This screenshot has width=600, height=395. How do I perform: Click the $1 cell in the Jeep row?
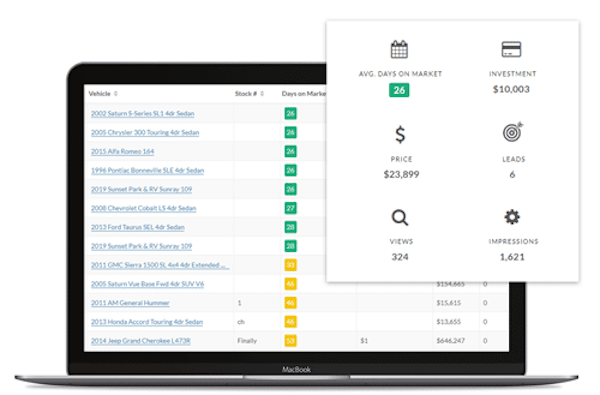(x=364, y=341)
